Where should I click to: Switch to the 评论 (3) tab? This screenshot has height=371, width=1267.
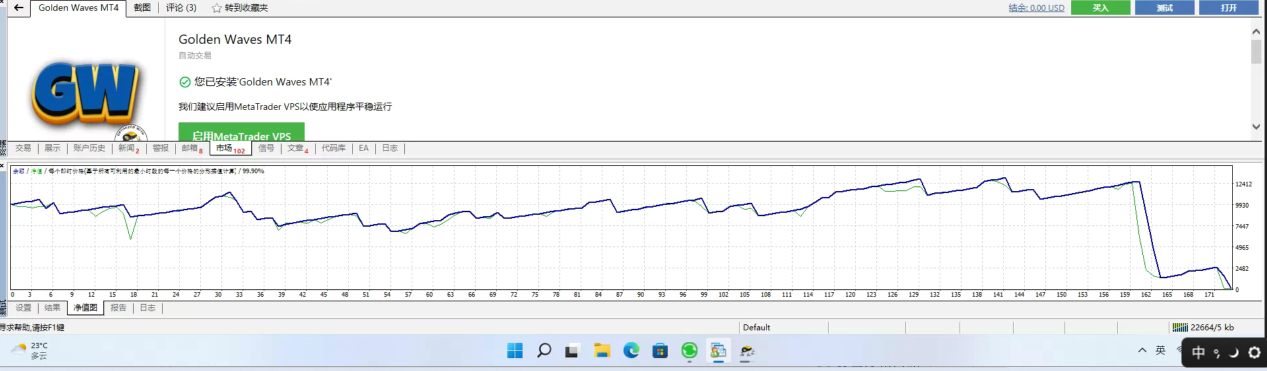click(x=180, y=8)
